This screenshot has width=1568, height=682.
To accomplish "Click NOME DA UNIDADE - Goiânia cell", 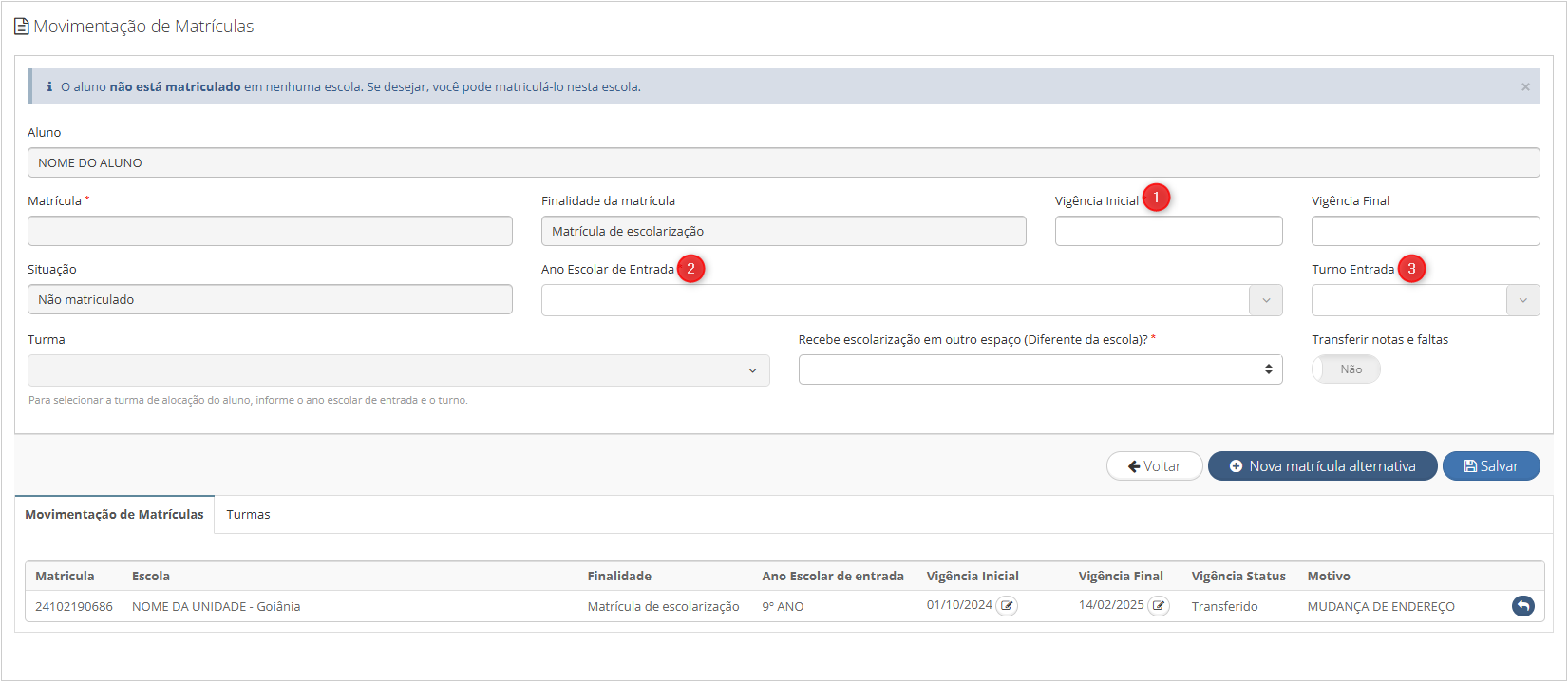I will (216, 606).
